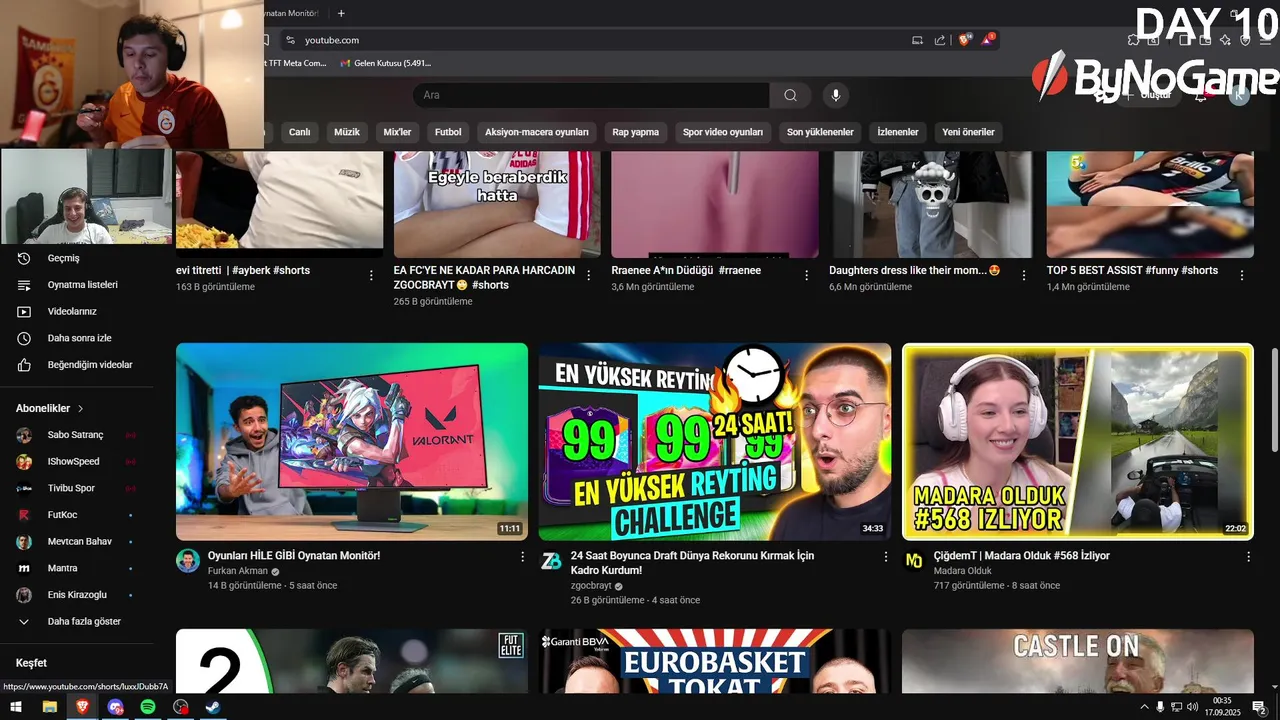Click the page vertical scrollbar thumb

1274,400
